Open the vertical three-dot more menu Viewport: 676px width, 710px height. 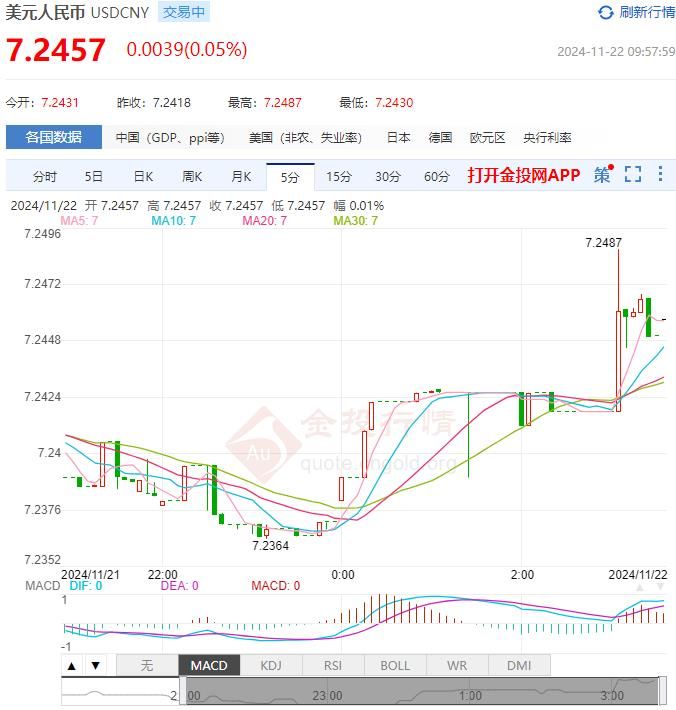pyautogui.click(x=660, y=175)
